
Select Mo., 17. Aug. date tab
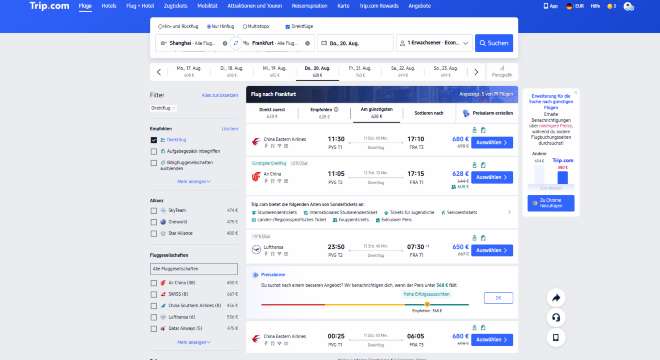[x=189, y=72]
